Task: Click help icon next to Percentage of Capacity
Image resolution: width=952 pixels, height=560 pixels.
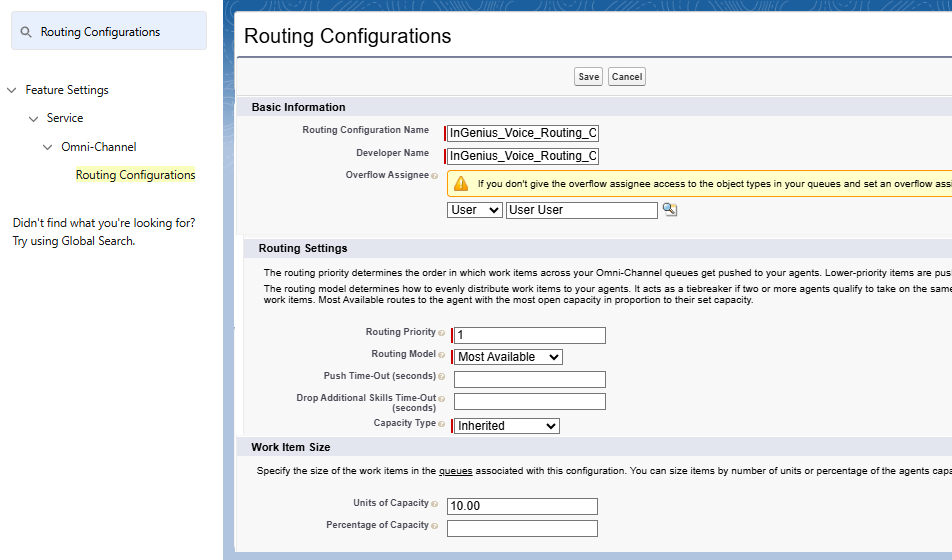Action: 435,526
